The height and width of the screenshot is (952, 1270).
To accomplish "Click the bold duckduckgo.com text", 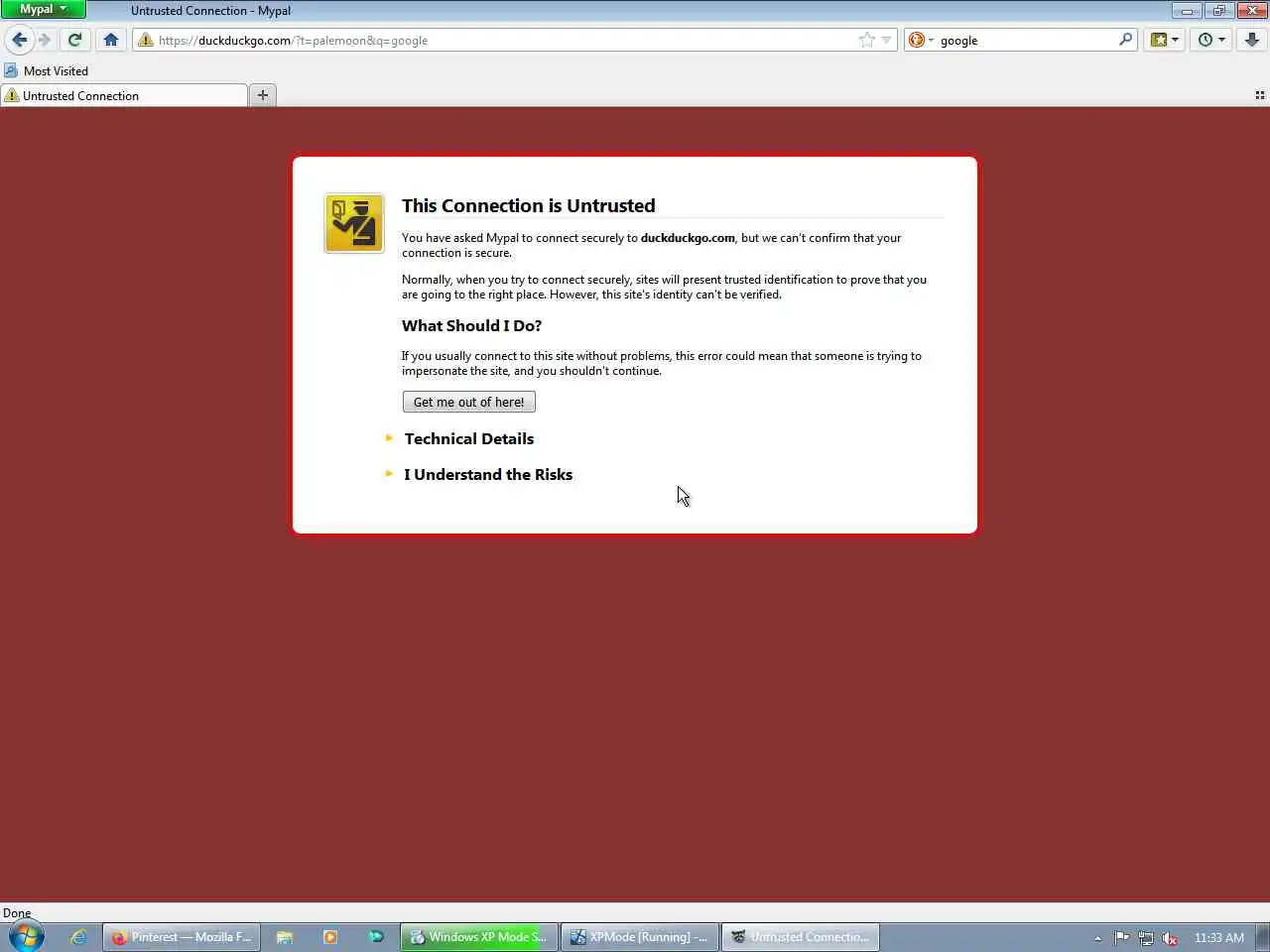I will [x=688, y=238].
